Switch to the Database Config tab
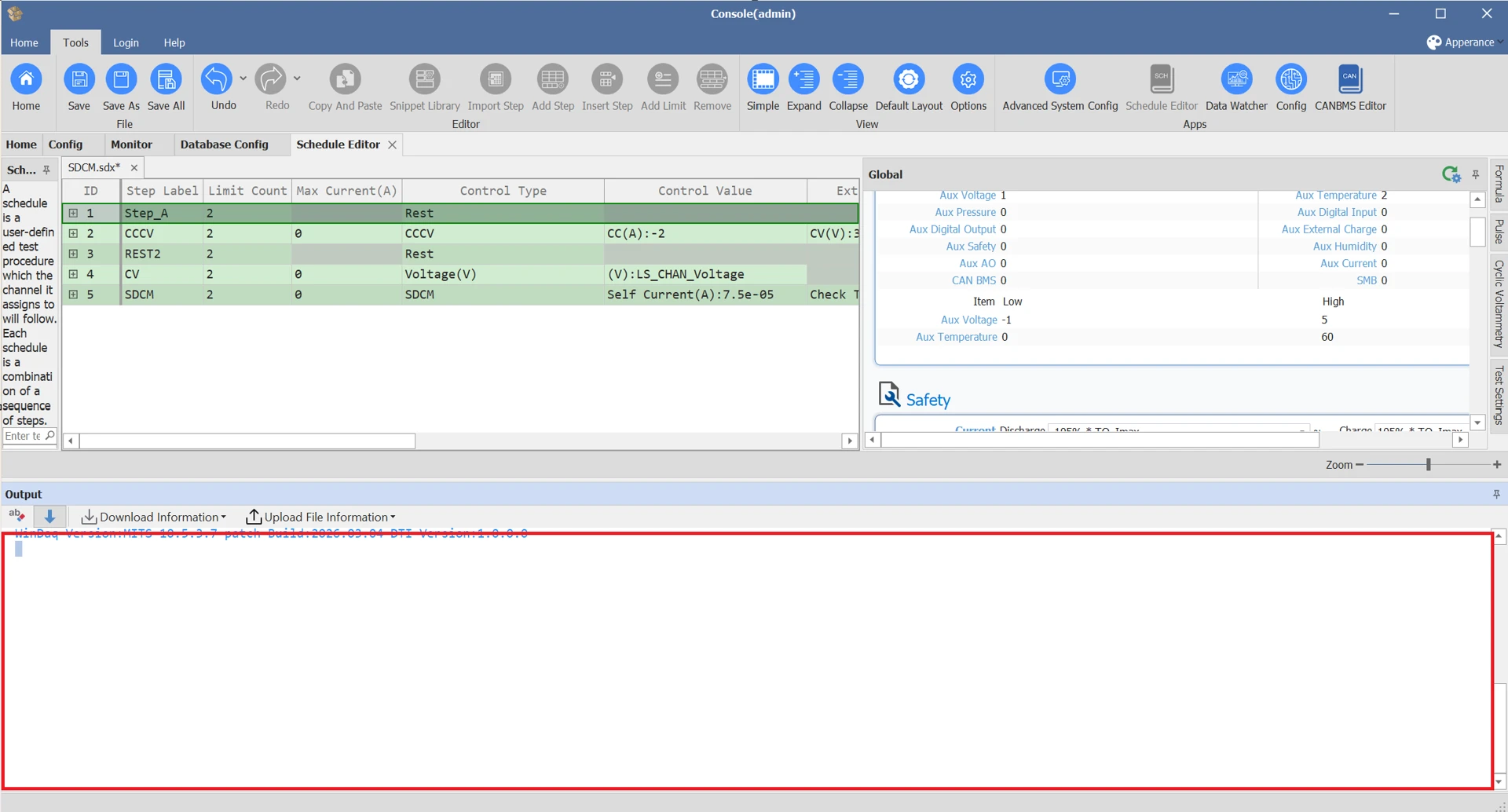 tap(224, 144)
